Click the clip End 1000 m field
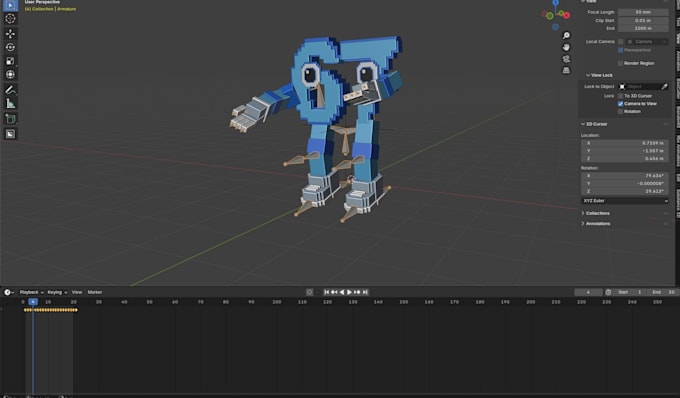Screen dimensions: 680x398 [x=643, y=28]
